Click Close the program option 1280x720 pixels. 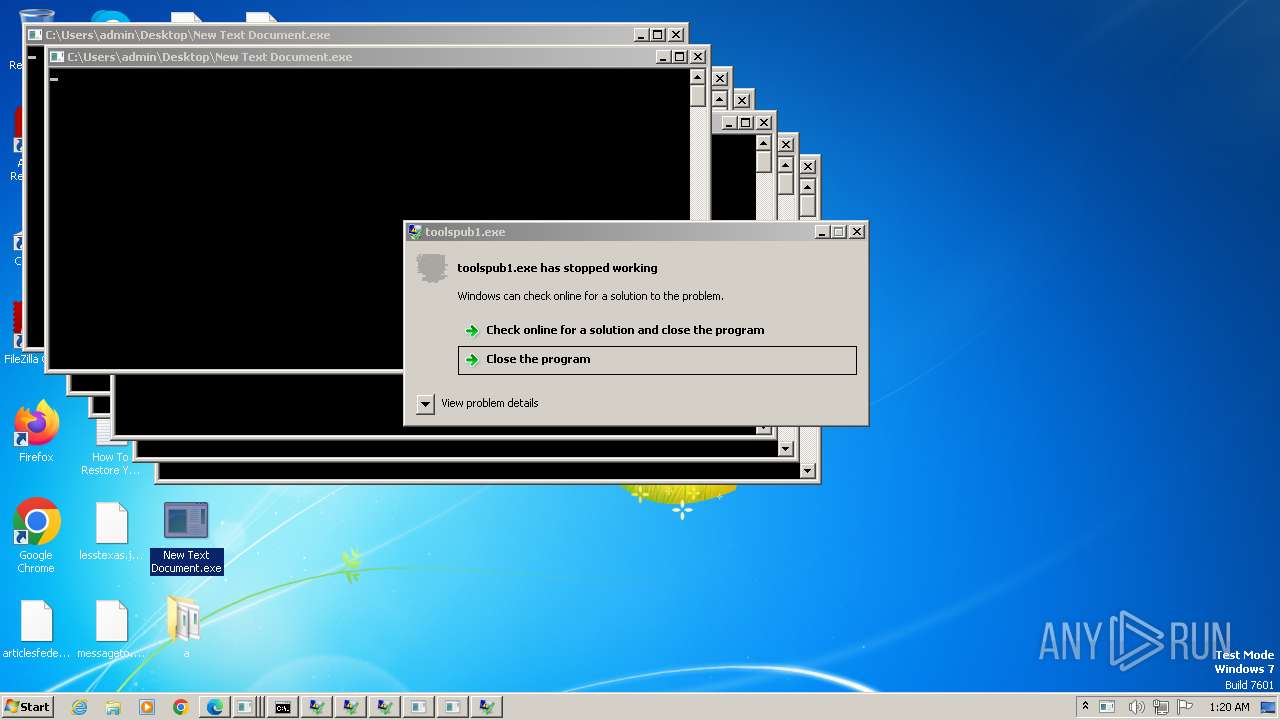pyautogui.click(x=657, y=360)
